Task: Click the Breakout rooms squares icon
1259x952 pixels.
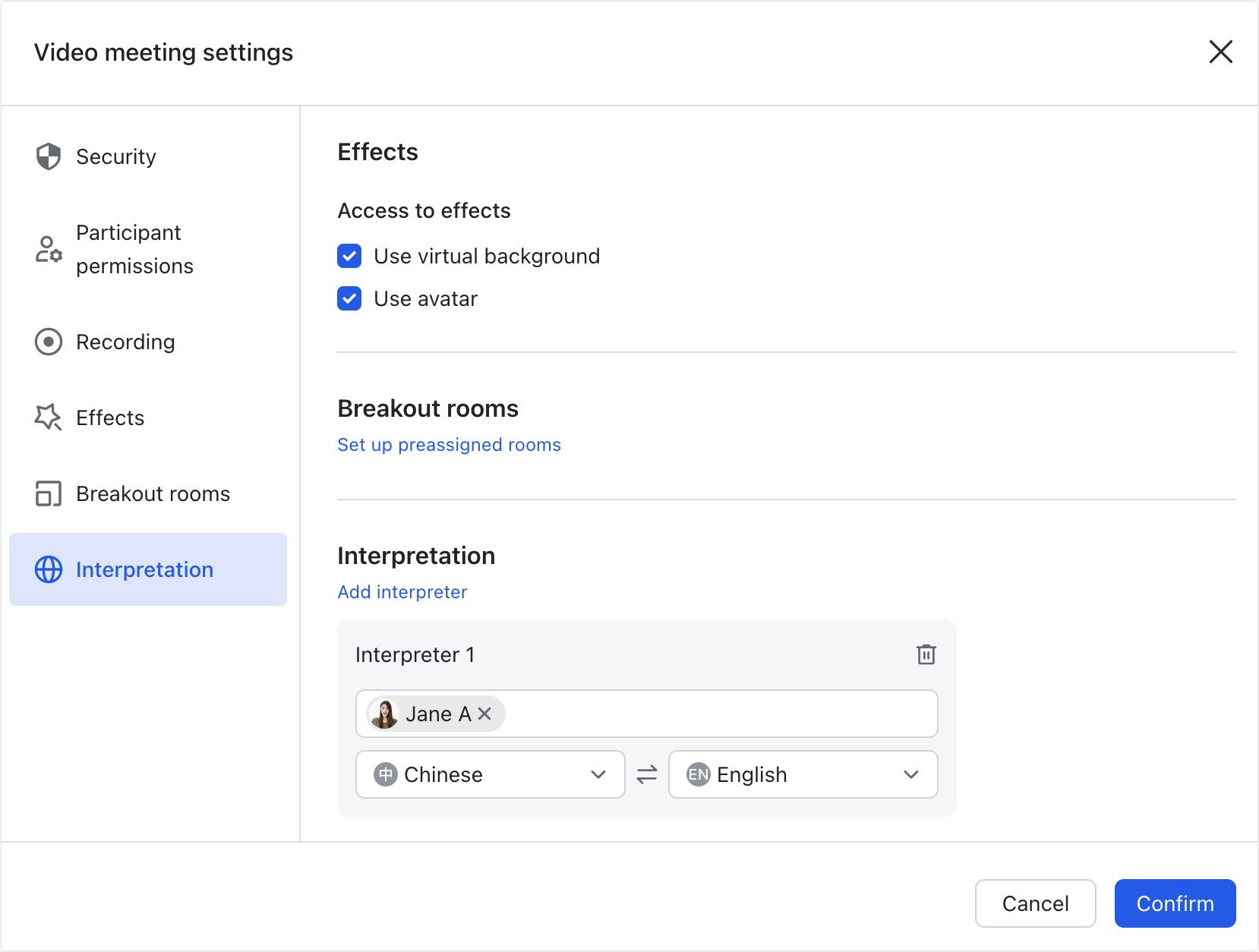Action: [49, 493]
